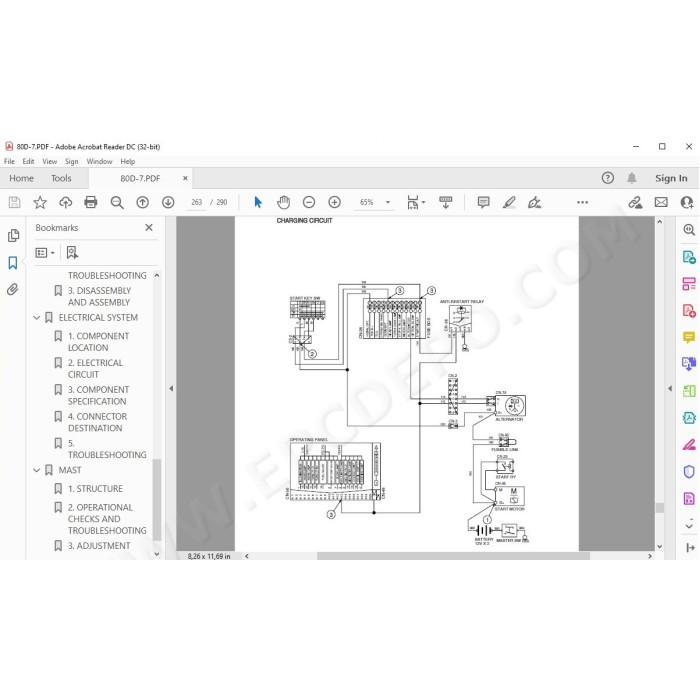
Task: Switch to the Tools tab
Action: 61,178
